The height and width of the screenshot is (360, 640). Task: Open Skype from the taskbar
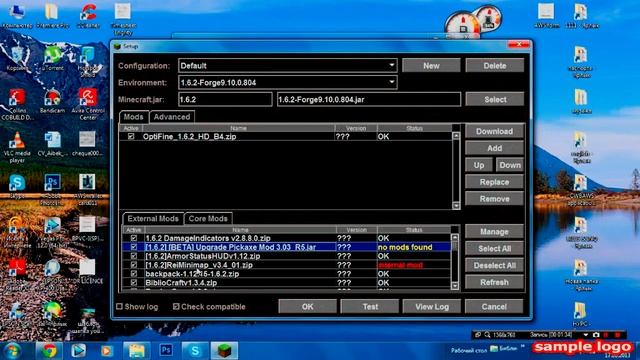pyautogui.click(x=195, y=351)
